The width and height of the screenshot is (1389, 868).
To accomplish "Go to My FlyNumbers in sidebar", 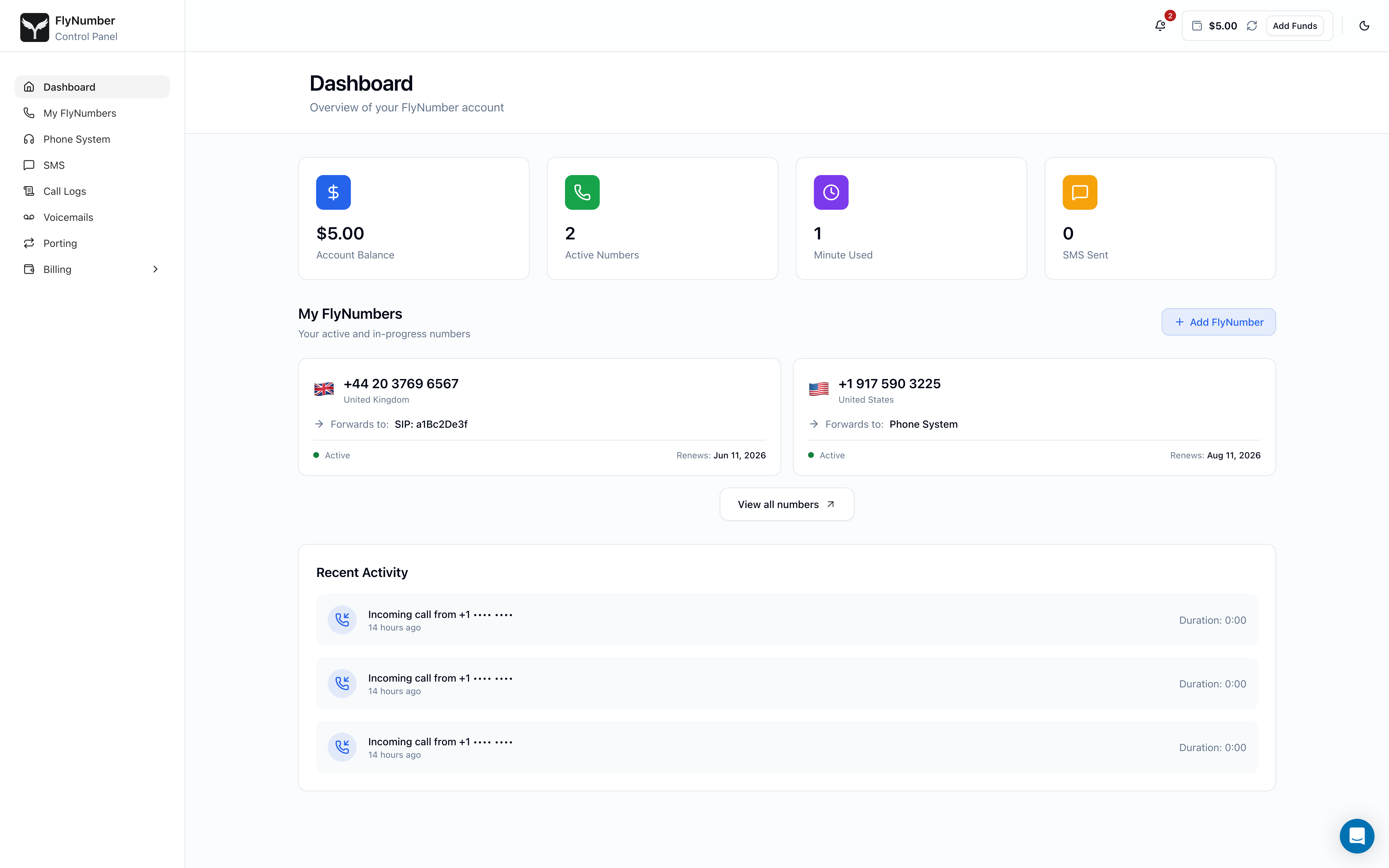I will 92,113.
